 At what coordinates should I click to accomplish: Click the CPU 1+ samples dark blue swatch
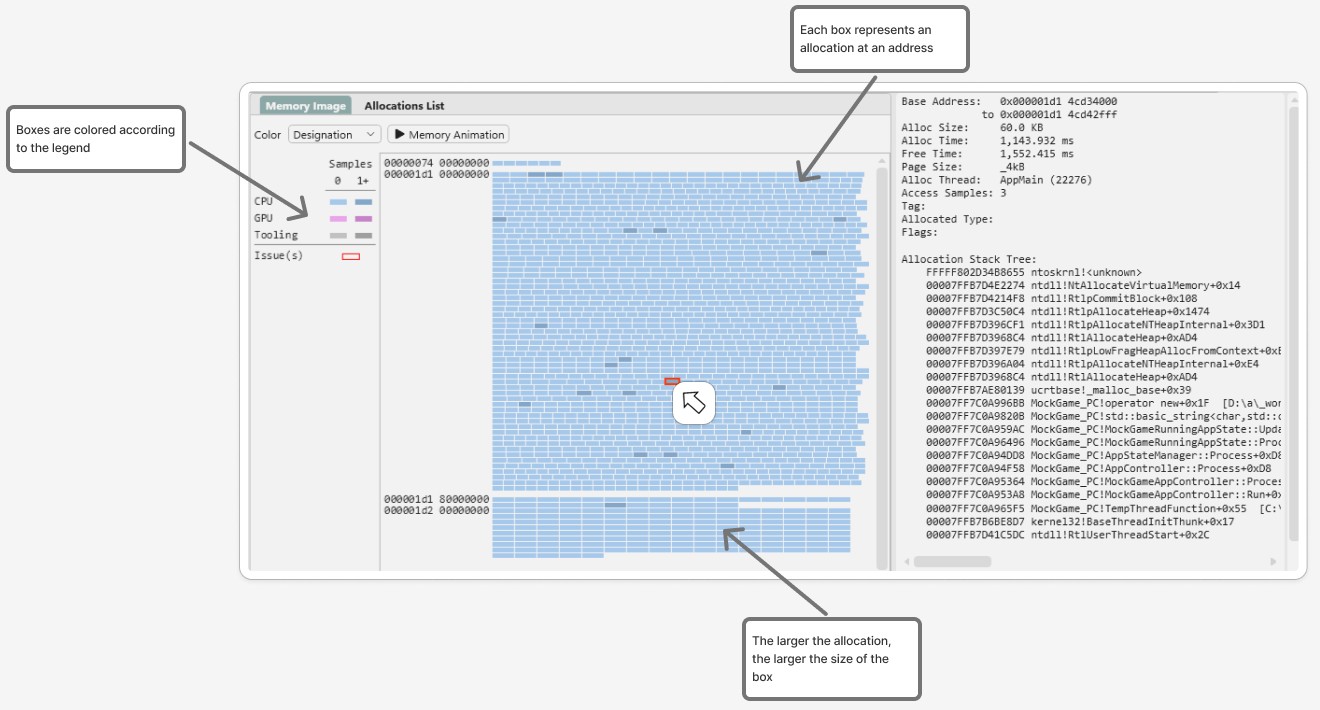click(363, 202)
